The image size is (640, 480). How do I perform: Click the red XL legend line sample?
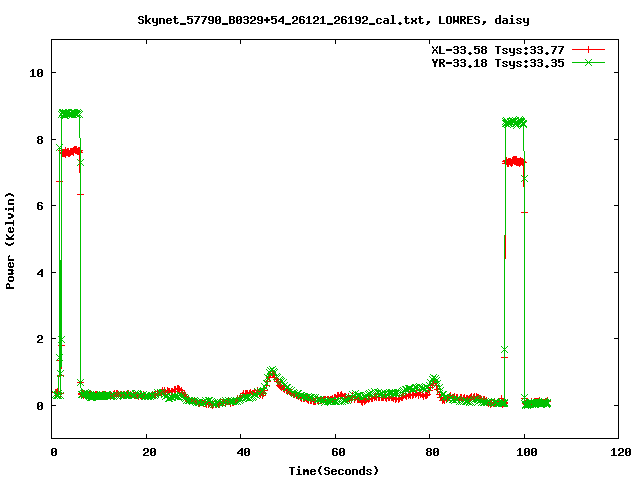click(x=588, y=50)
